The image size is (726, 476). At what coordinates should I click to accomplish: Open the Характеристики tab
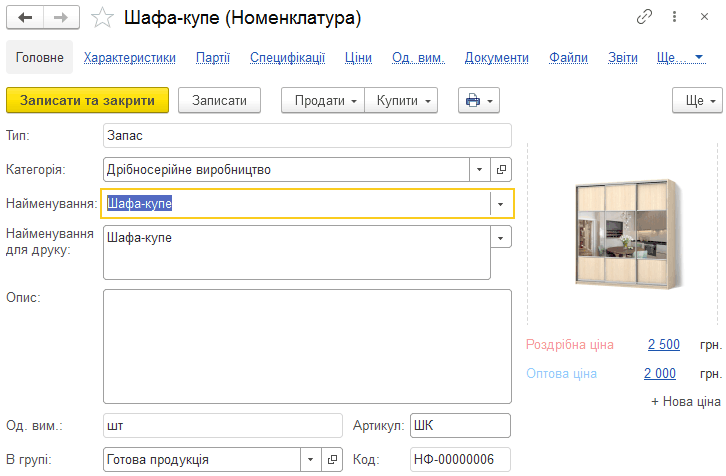coord(130,57)
